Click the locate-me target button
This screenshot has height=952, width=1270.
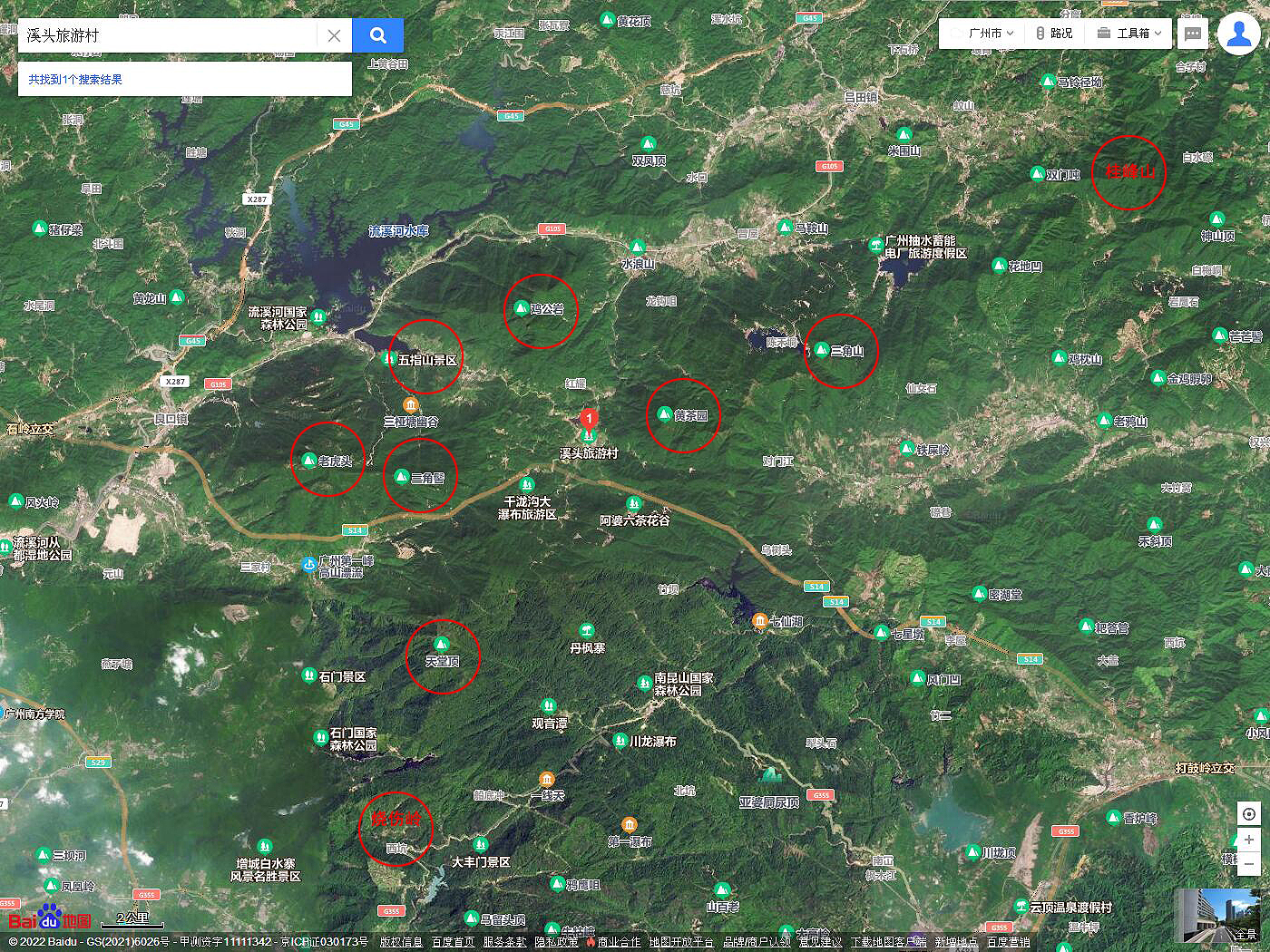(x=1249, y=813)
